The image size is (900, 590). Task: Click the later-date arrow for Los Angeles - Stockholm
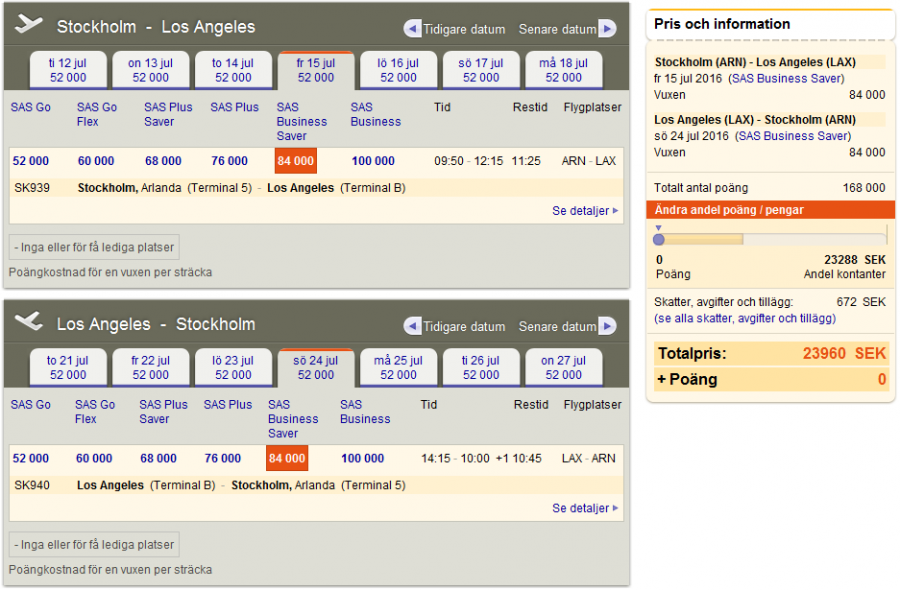click(x=607, y=327)
